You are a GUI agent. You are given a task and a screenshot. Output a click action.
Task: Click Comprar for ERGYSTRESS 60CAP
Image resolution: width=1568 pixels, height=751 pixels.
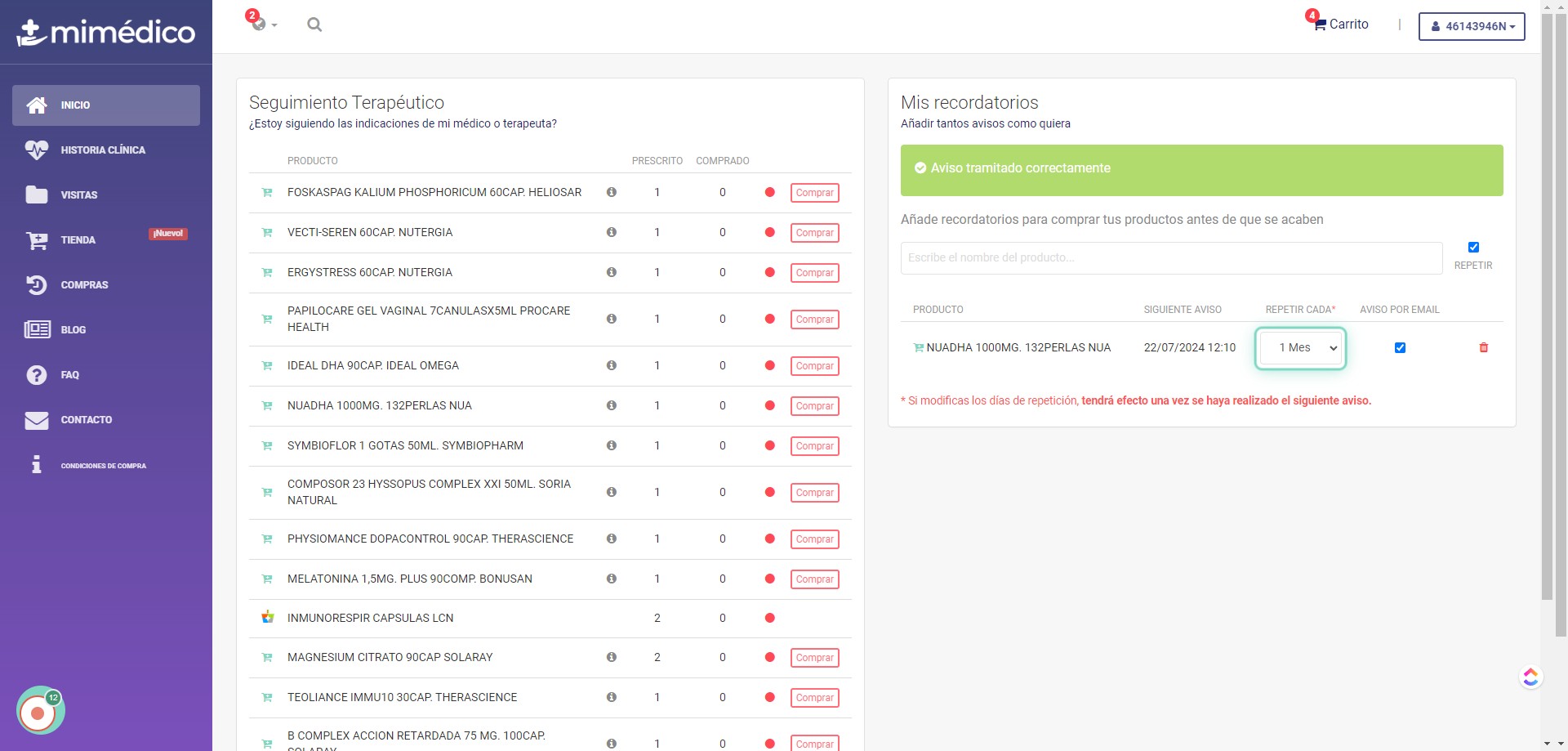[814, 273]
